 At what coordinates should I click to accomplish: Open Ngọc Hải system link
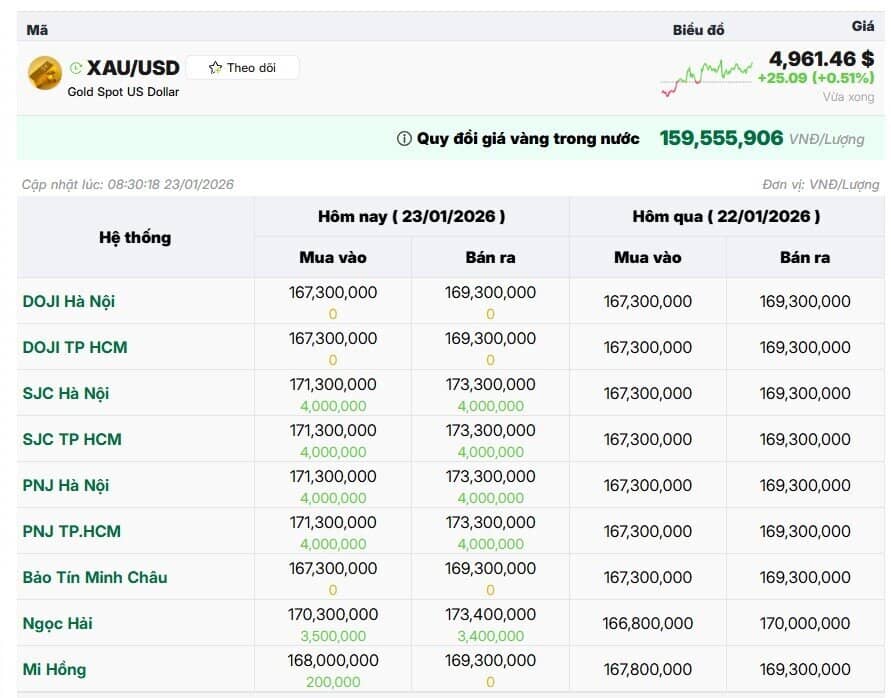57,624
